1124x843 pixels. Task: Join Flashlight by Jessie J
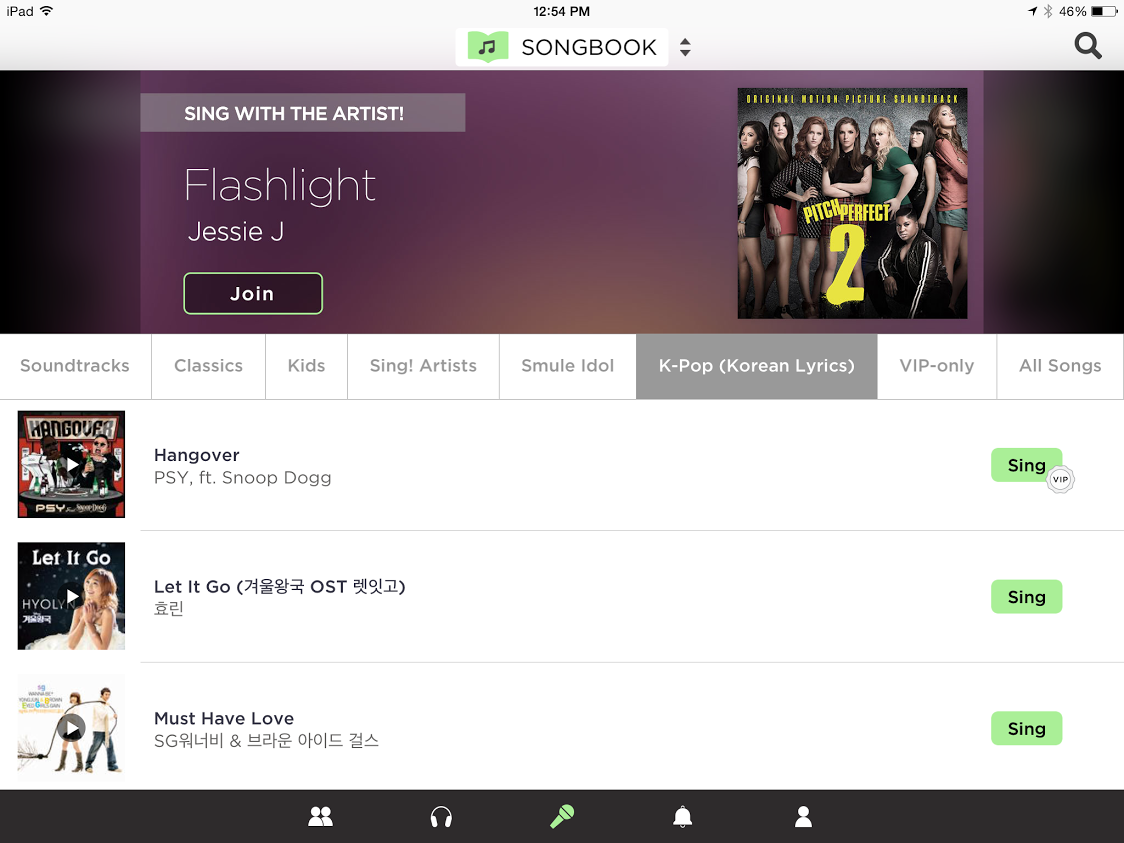[253, 293]
